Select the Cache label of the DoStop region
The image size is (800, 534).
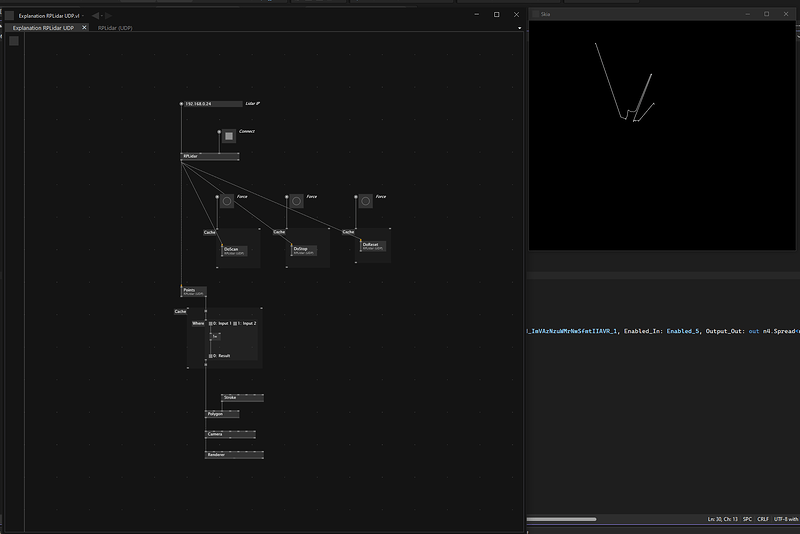pyautogui.click(x=279, y=232)
